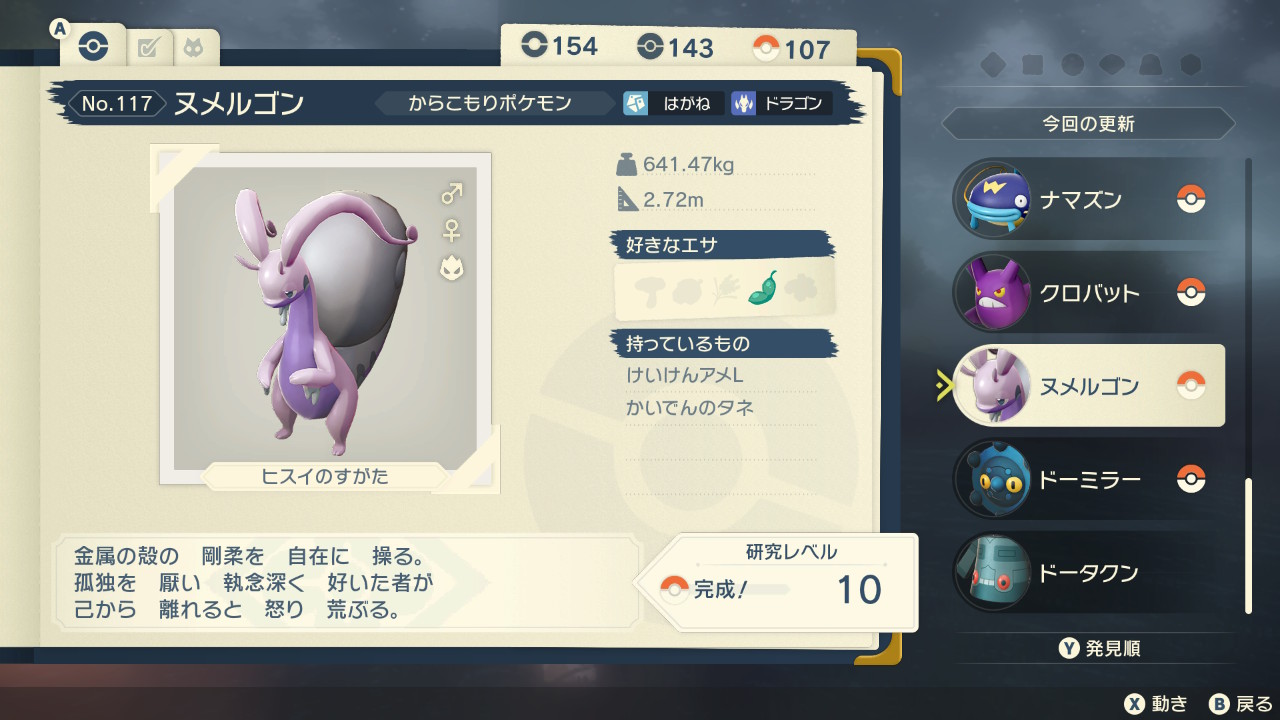
Task: Click the Dragon type badge ドラゴン
Action: 781,103
